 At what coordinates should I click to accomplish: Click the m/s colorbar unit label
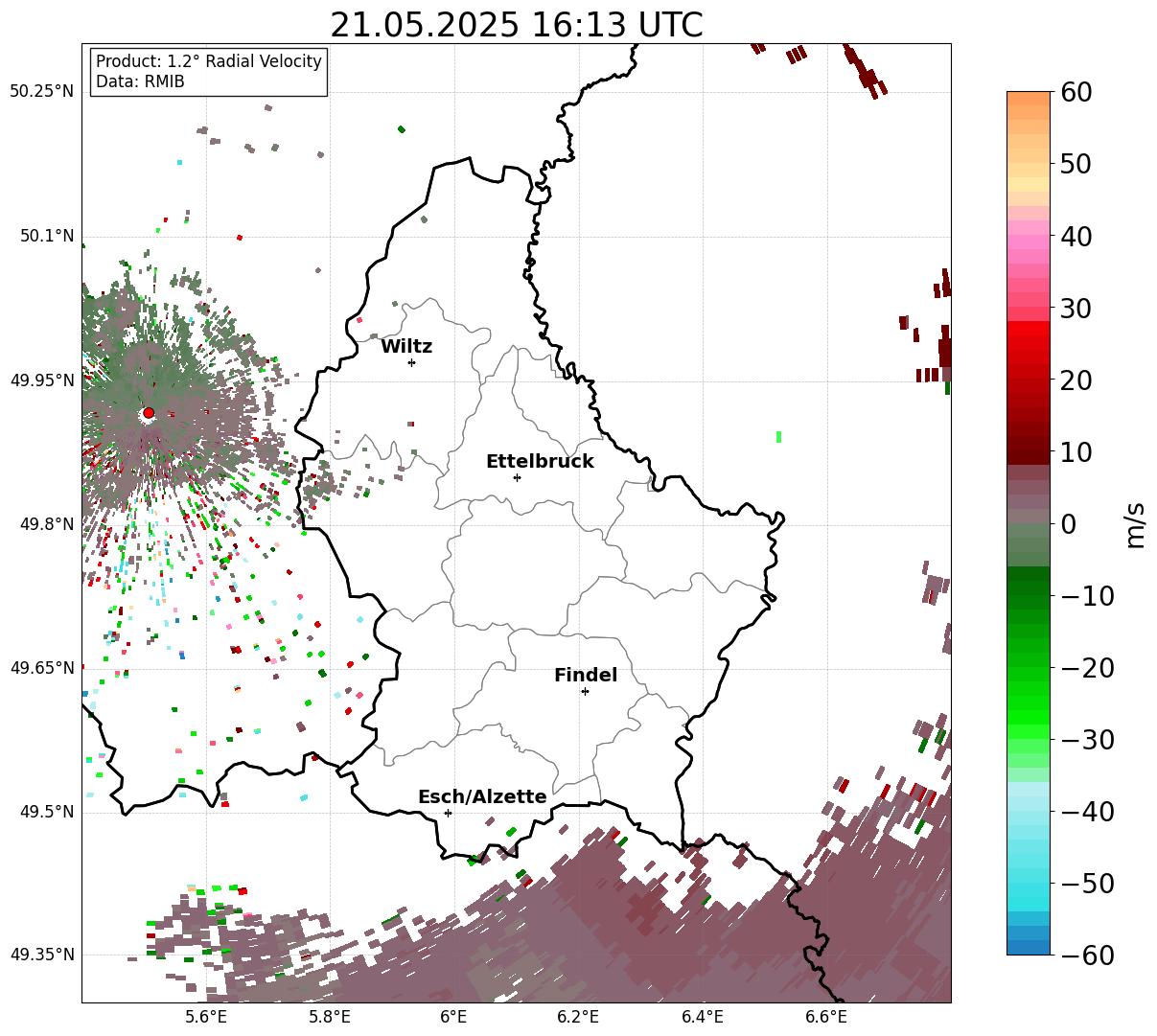[1136, 523]
